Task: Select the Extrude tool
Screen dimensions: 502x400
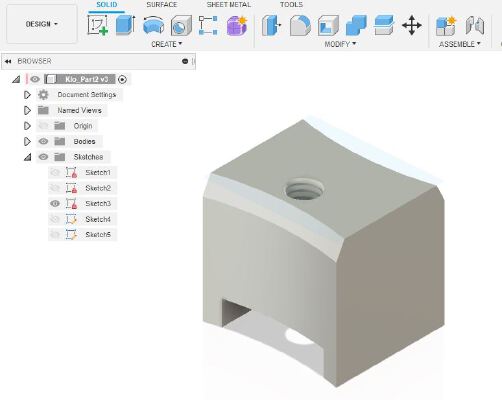Action: [125, 25]
